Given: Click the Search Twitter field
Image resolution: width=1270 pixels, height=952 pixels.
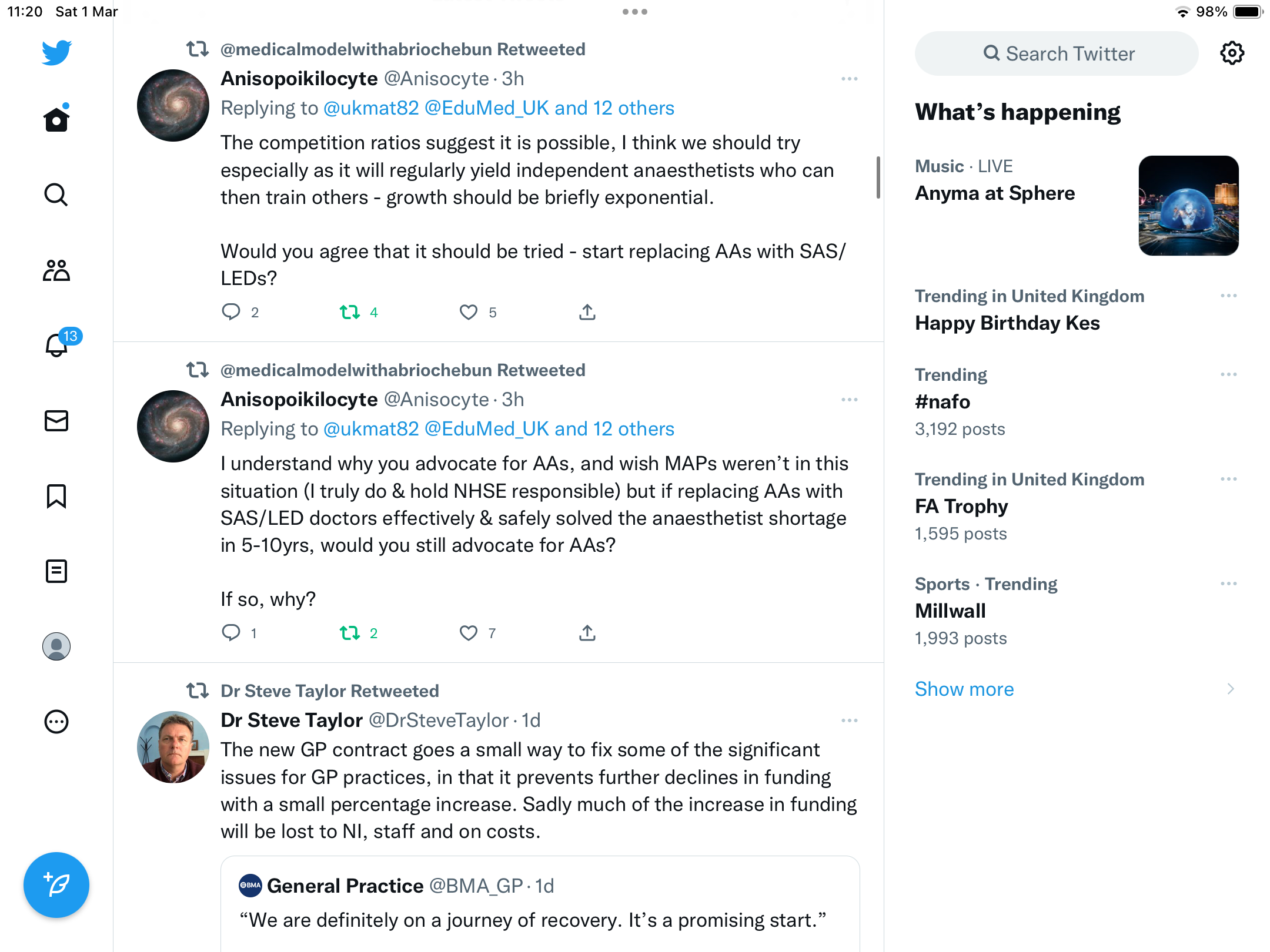Looking at the screenshot, I should [x=1057, y=53].
